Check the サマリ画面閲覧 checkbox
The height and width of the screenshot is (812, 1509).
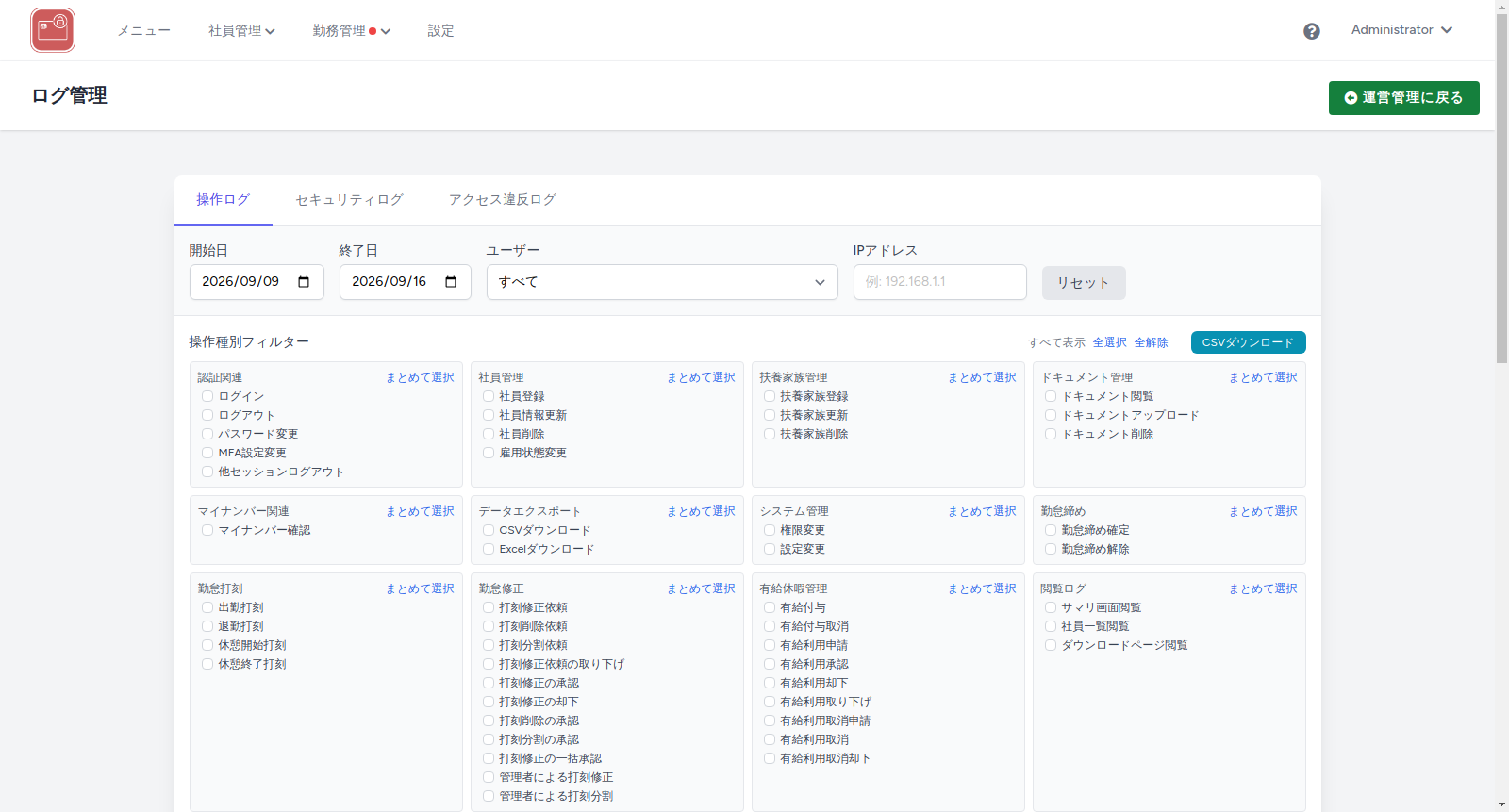click(x=1051, y=607)
